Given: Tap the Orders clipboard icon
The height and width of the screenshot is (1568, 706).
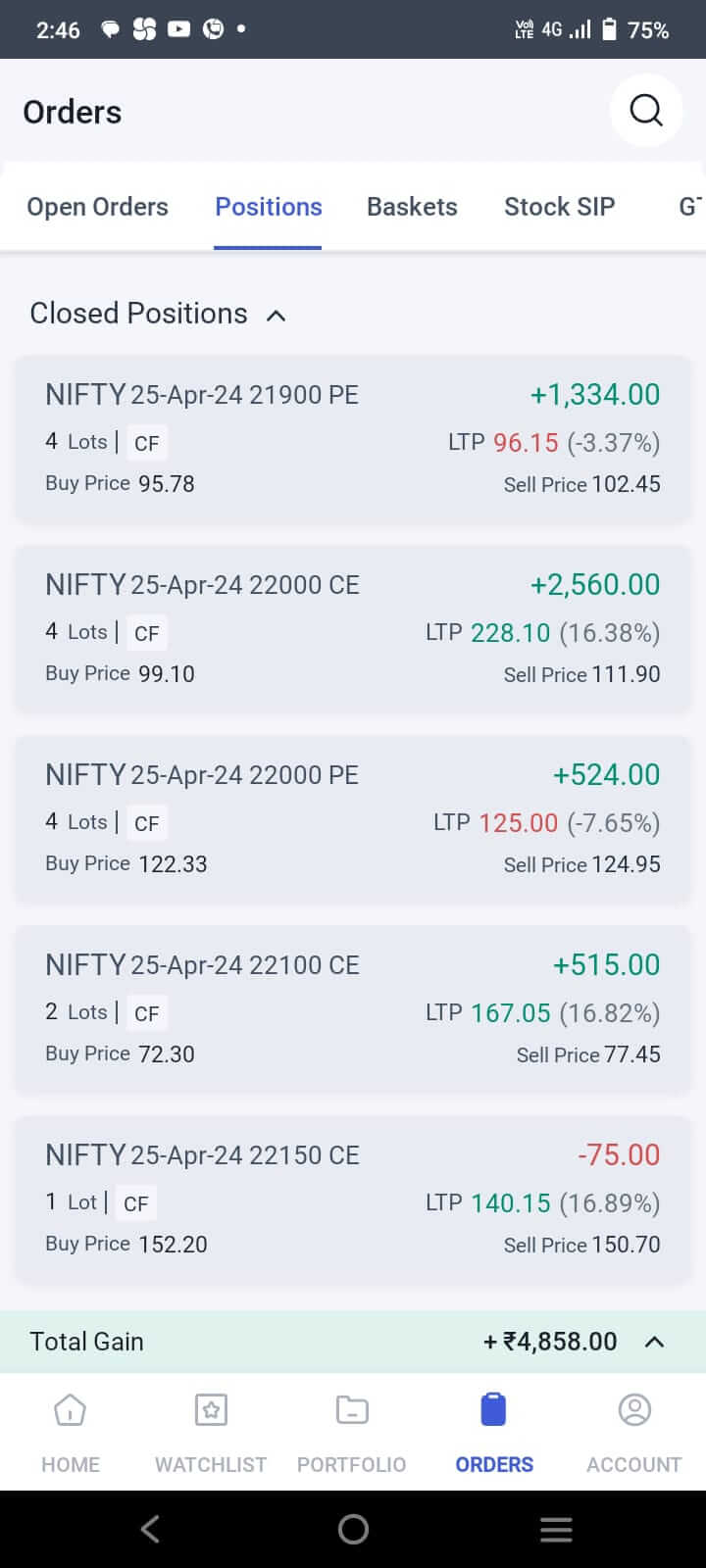Looking at the screenshot, I should [493, 1411].
